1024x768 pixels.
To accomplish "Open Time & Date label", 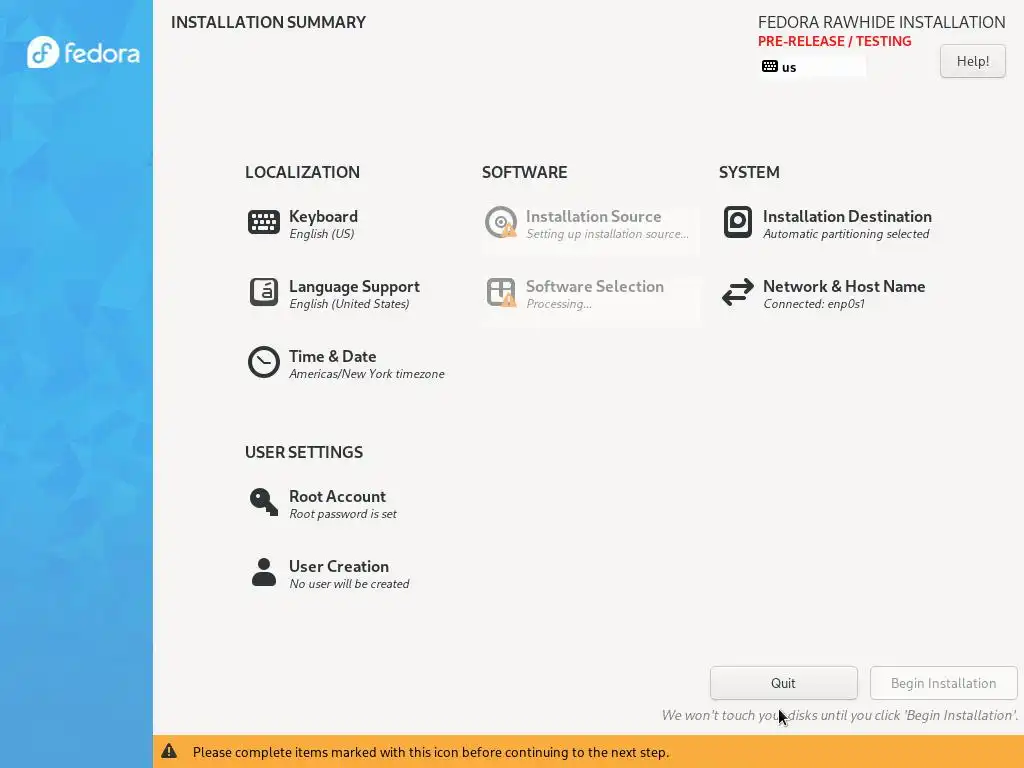I will pos(332,356).
